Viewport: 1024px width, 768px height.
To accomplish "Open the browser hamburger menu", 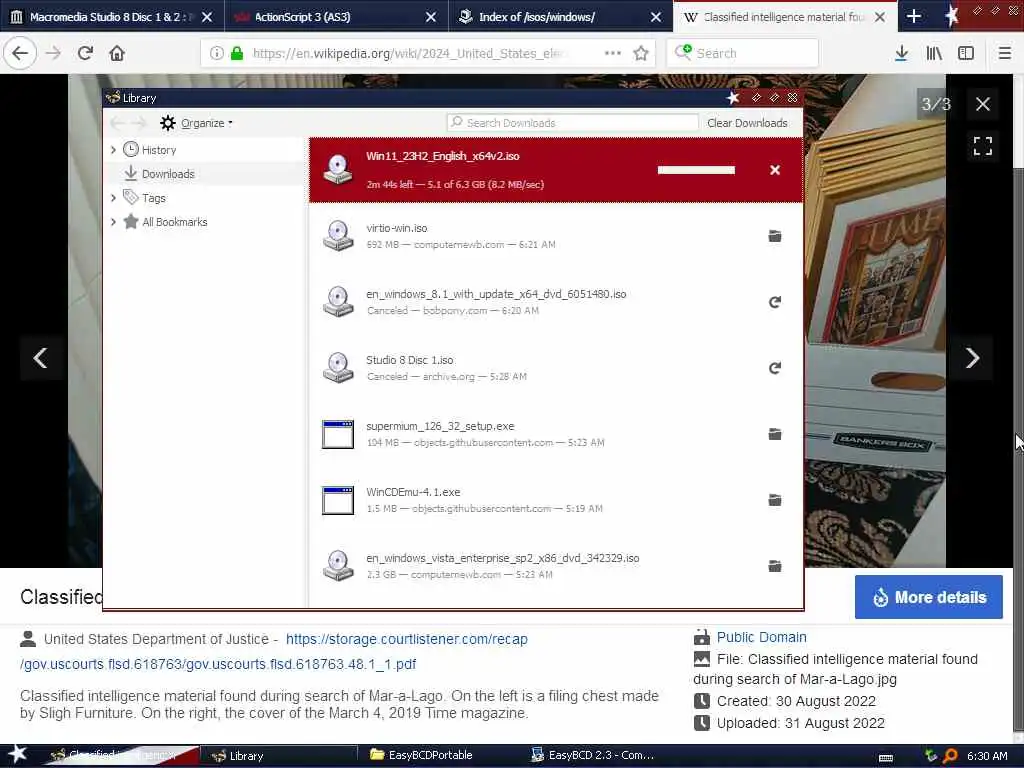I will click(x=1005, y=53).
